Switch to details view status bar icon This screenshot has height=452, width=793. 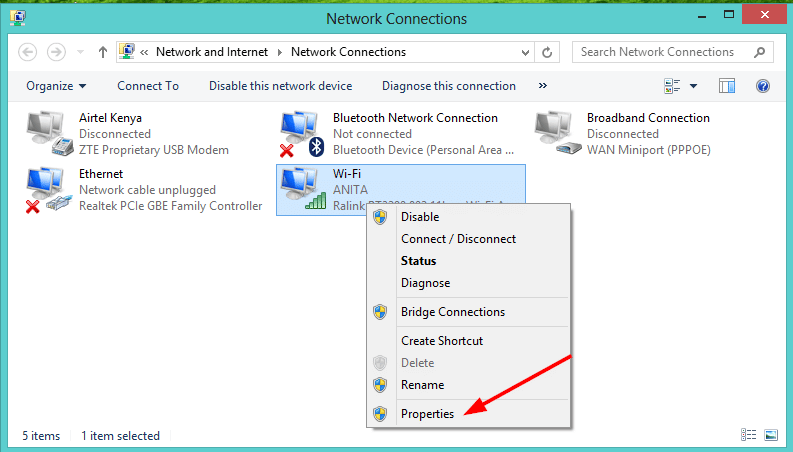tap(748, 435)
